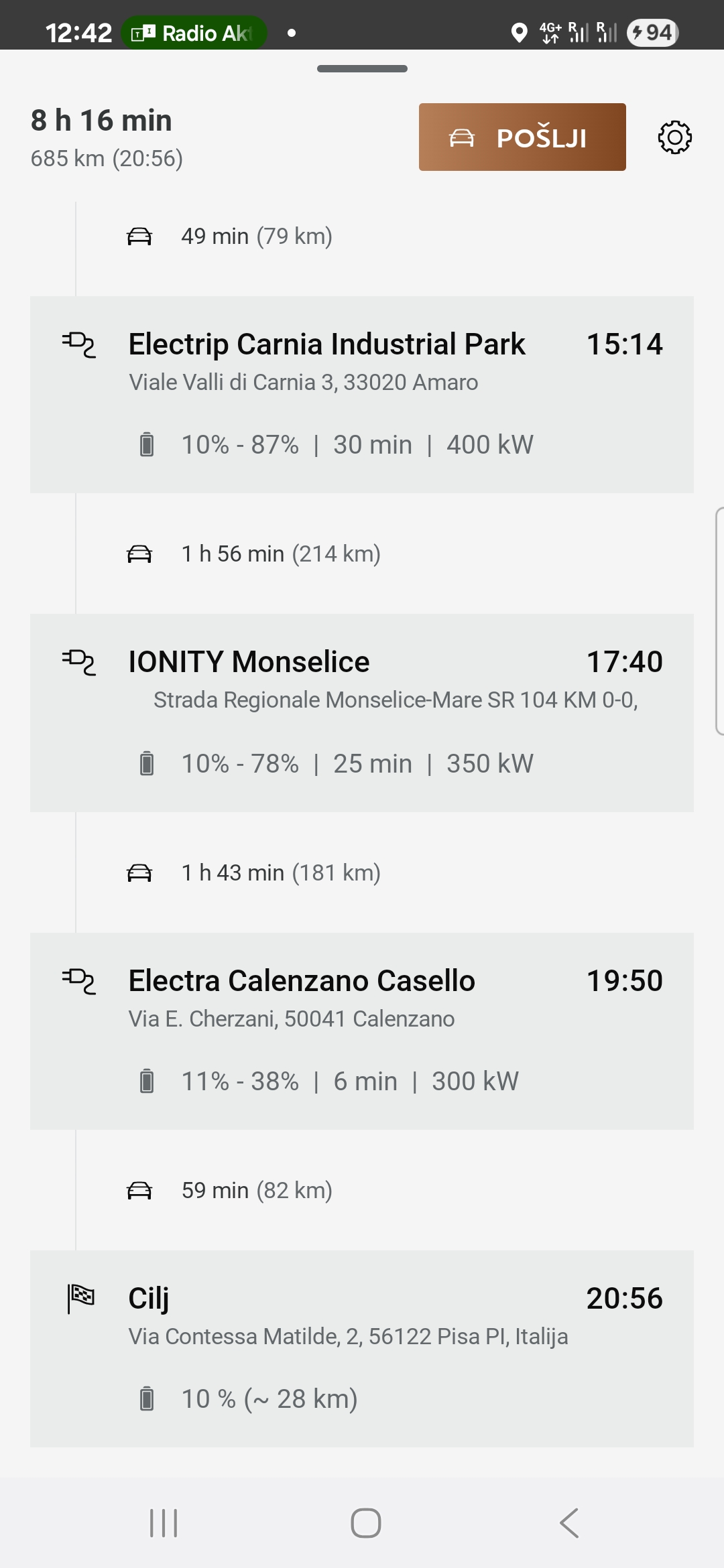
Task: Tap Android back navigation button
Action: (568, 1523)
